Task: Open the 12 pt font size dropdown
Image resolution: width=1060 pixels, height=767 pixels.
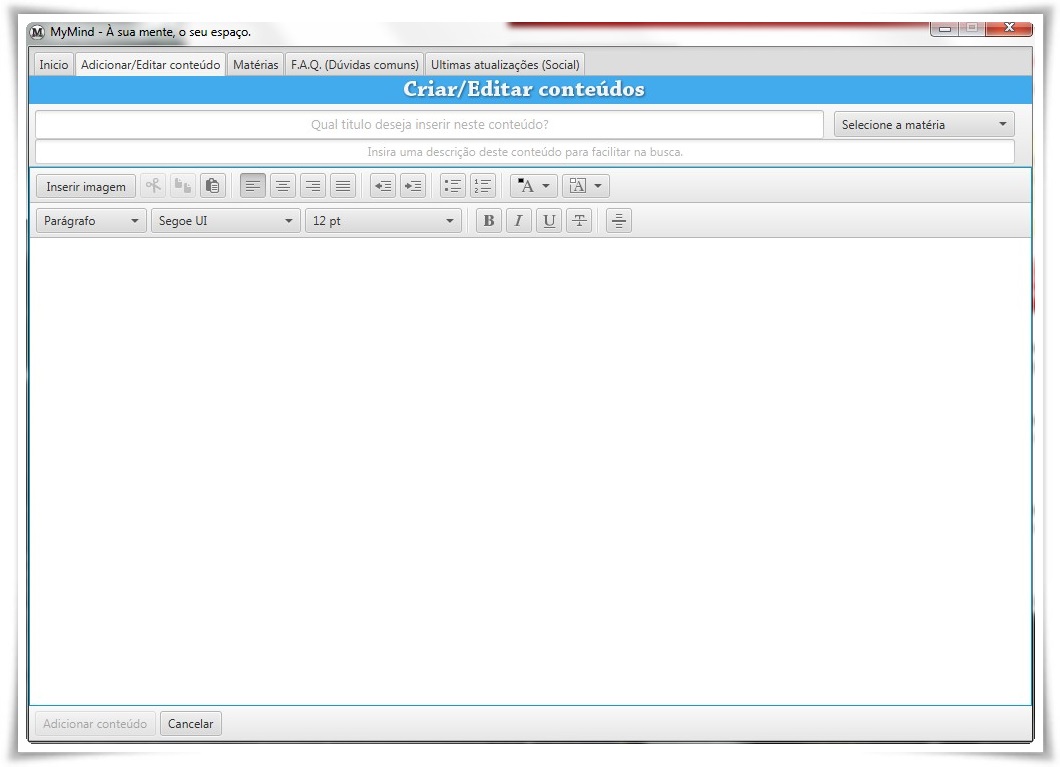Action: (x=383, y=221)
